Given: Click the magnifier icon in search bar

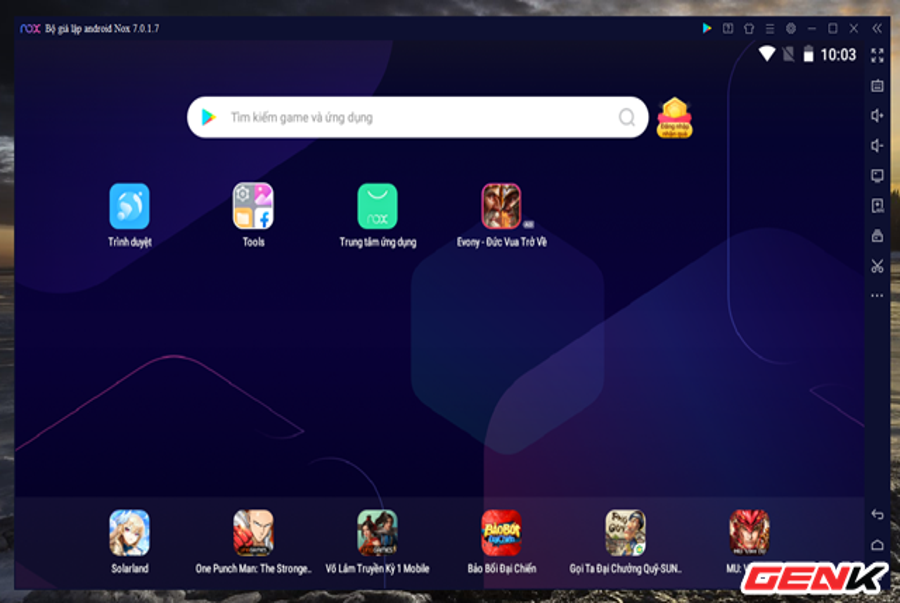Looking at the screenshot, I should (x=627, y=118).
